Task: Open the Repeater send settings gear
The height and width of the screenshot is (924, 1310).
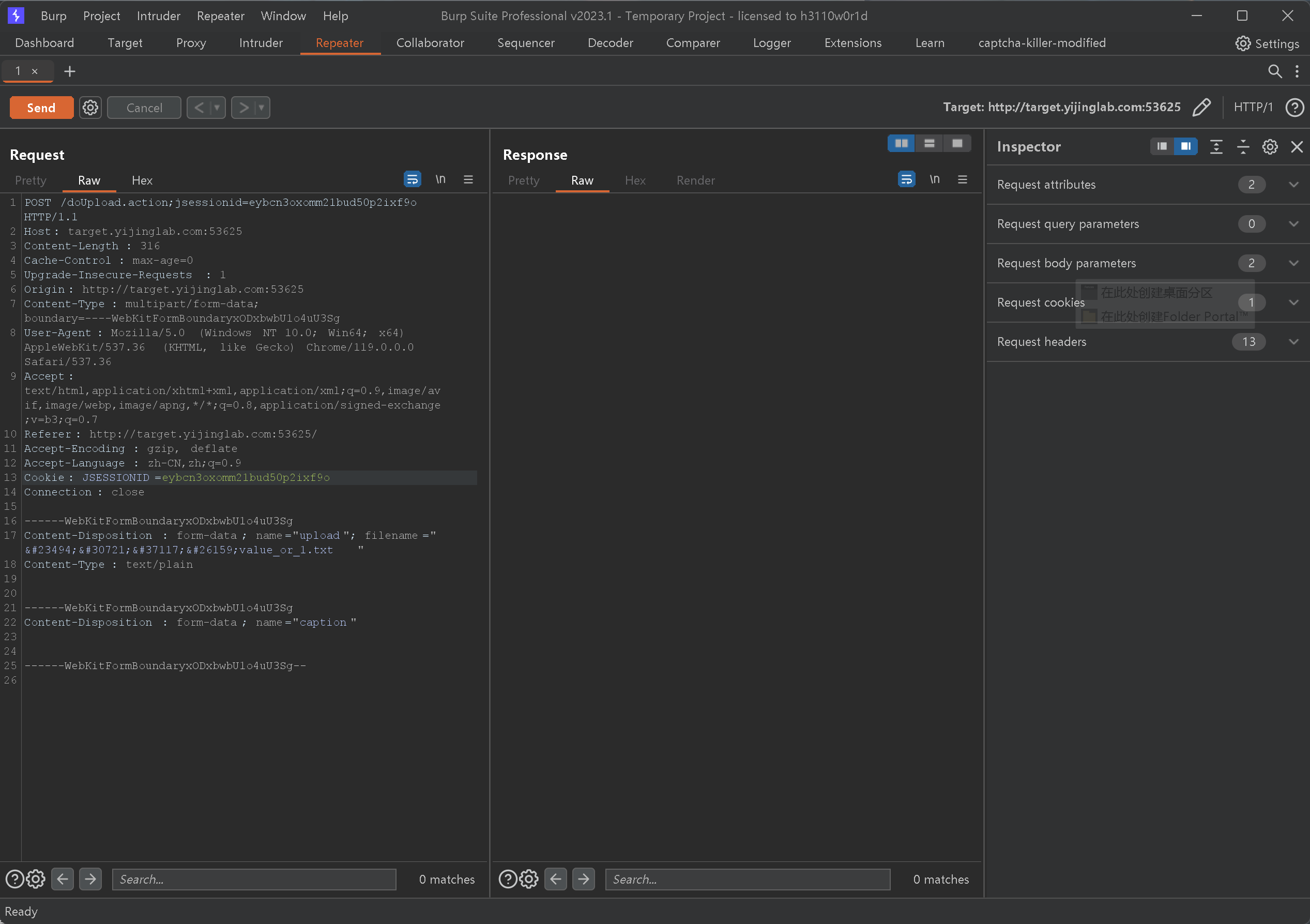Action: 90,108
